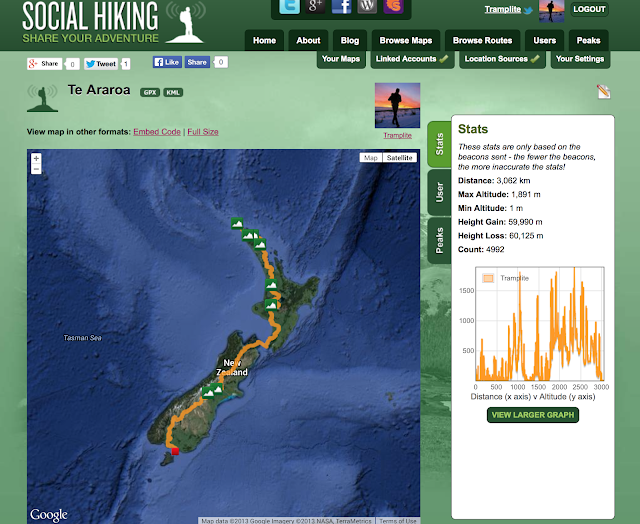This screenshot has height=524, width=640.
Task: Click Tramplite link under profile photo
Action: [x=398, y=135]
